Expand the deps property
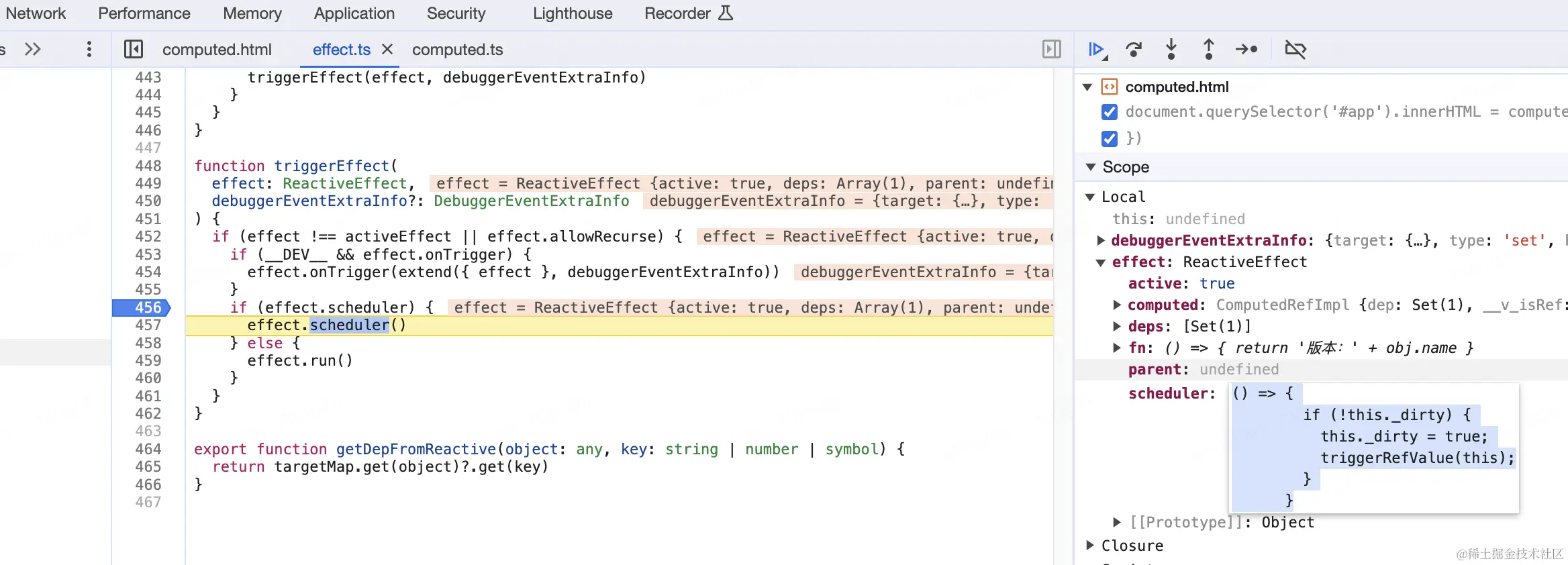Screen dimensions: 1568x565 point(1117,326)
